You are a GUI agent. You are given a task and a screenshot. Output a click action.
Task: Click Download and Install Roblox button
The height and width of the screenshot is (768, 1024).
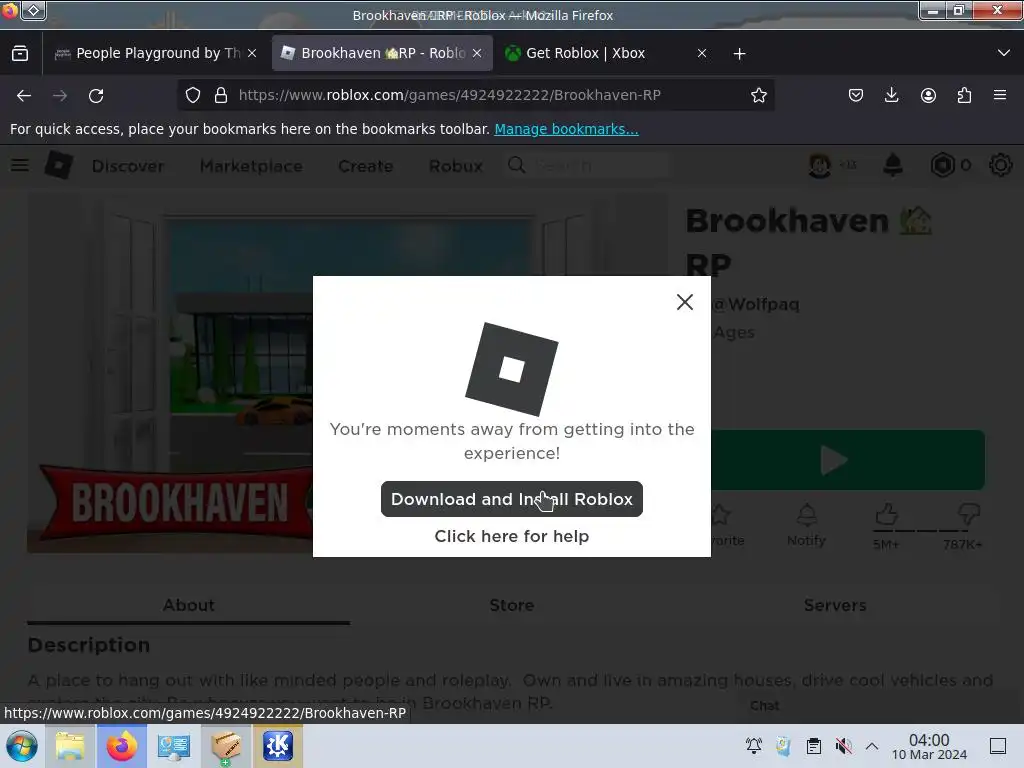coord(511,499)
